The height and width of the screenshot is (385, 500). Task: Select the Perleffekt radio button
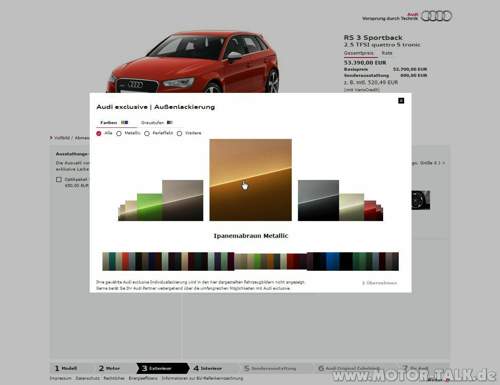147,133
